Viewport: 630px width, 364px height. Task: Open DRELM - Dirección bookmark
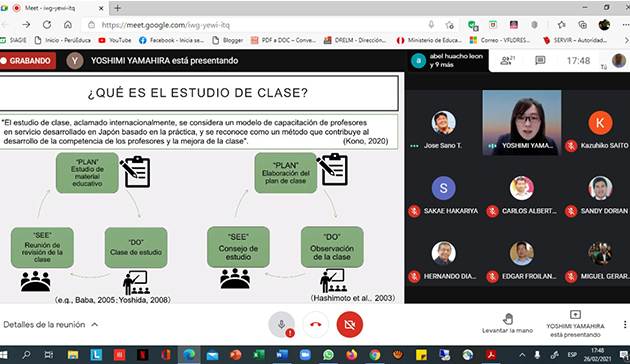click(x=355, y=40)
